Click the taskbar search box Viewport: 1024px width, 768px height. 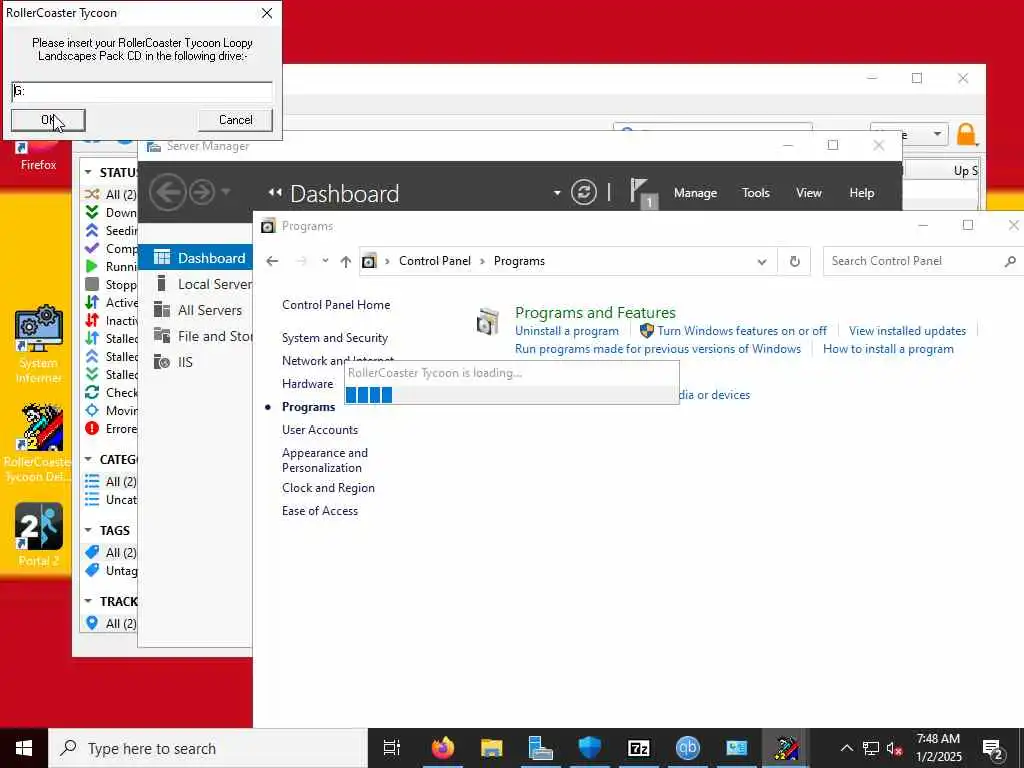(208, 748)
